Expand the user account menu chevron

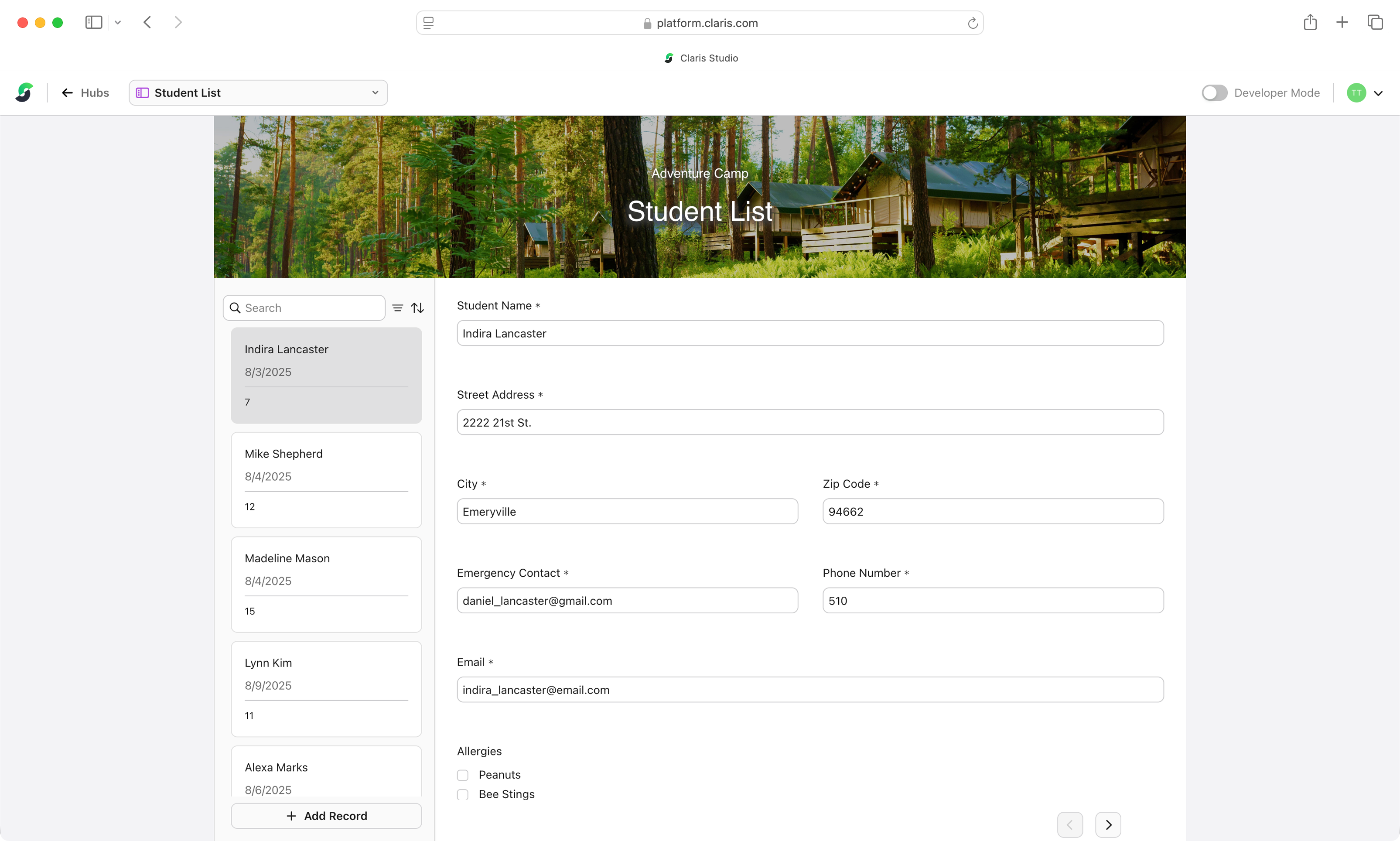pyautogui.click(x=1379, y=93)
